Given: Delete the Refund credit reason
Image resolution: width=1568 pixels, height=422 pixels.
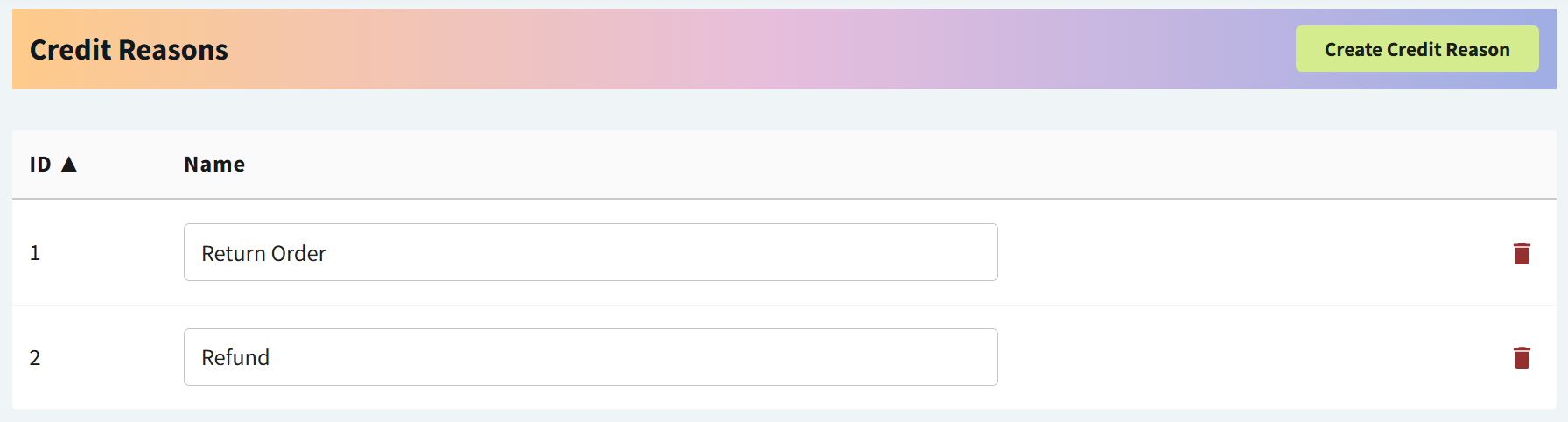Looking at the screenshot, I should [1522, 357].
